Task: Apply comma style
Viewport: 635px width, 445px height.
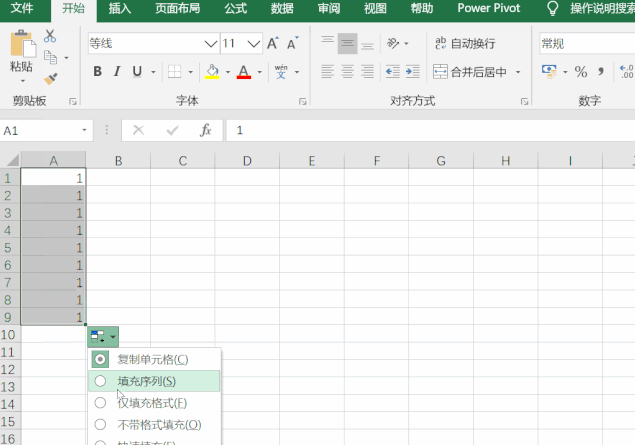Action: (x=601, y=72)
